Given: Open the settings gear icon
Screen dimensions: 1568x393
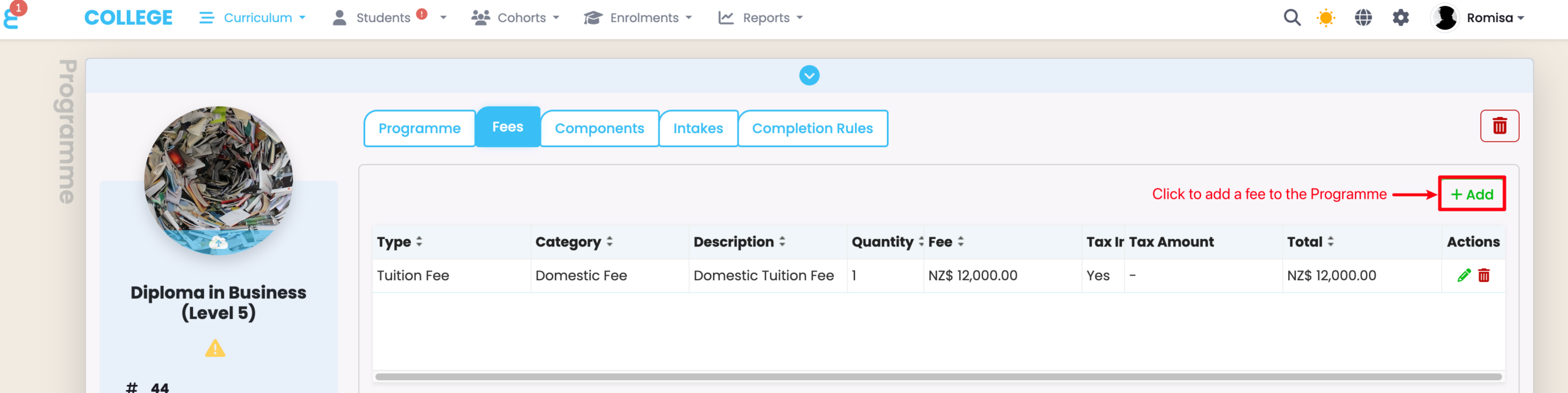Looking at the screenshot, I should point(1401,18).
